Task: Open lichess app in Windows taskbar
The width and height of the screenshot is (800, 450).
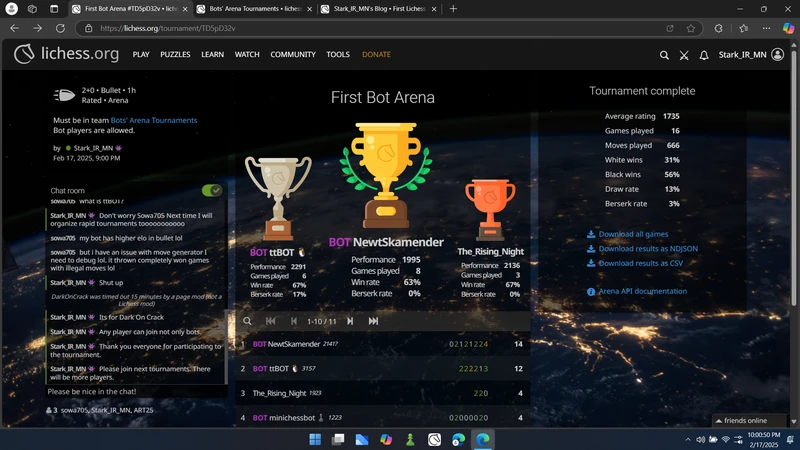Action: pyautogui.click(x=435, y=439)
